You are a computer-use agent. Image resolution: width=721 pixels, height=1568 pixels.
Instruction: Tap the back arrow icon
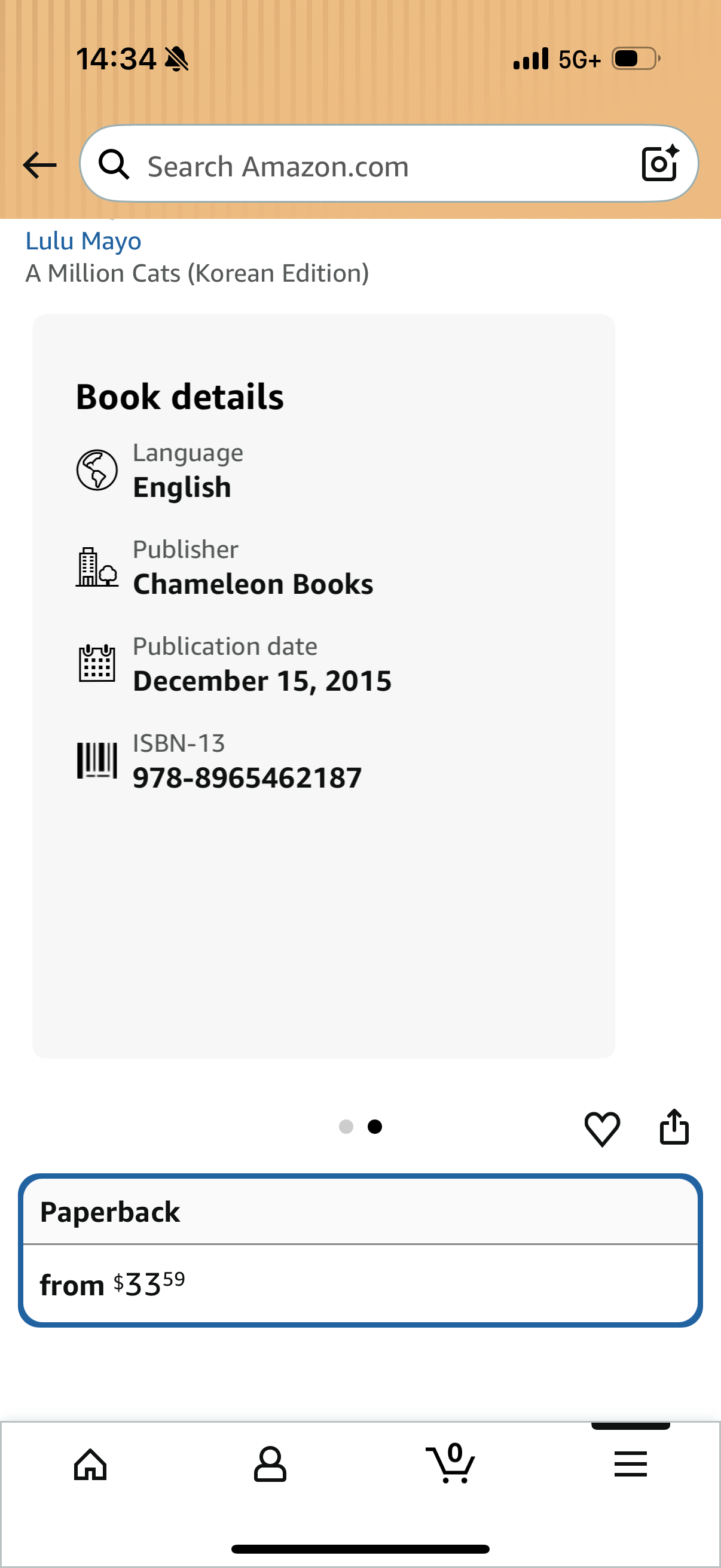[x=39, y=165]
